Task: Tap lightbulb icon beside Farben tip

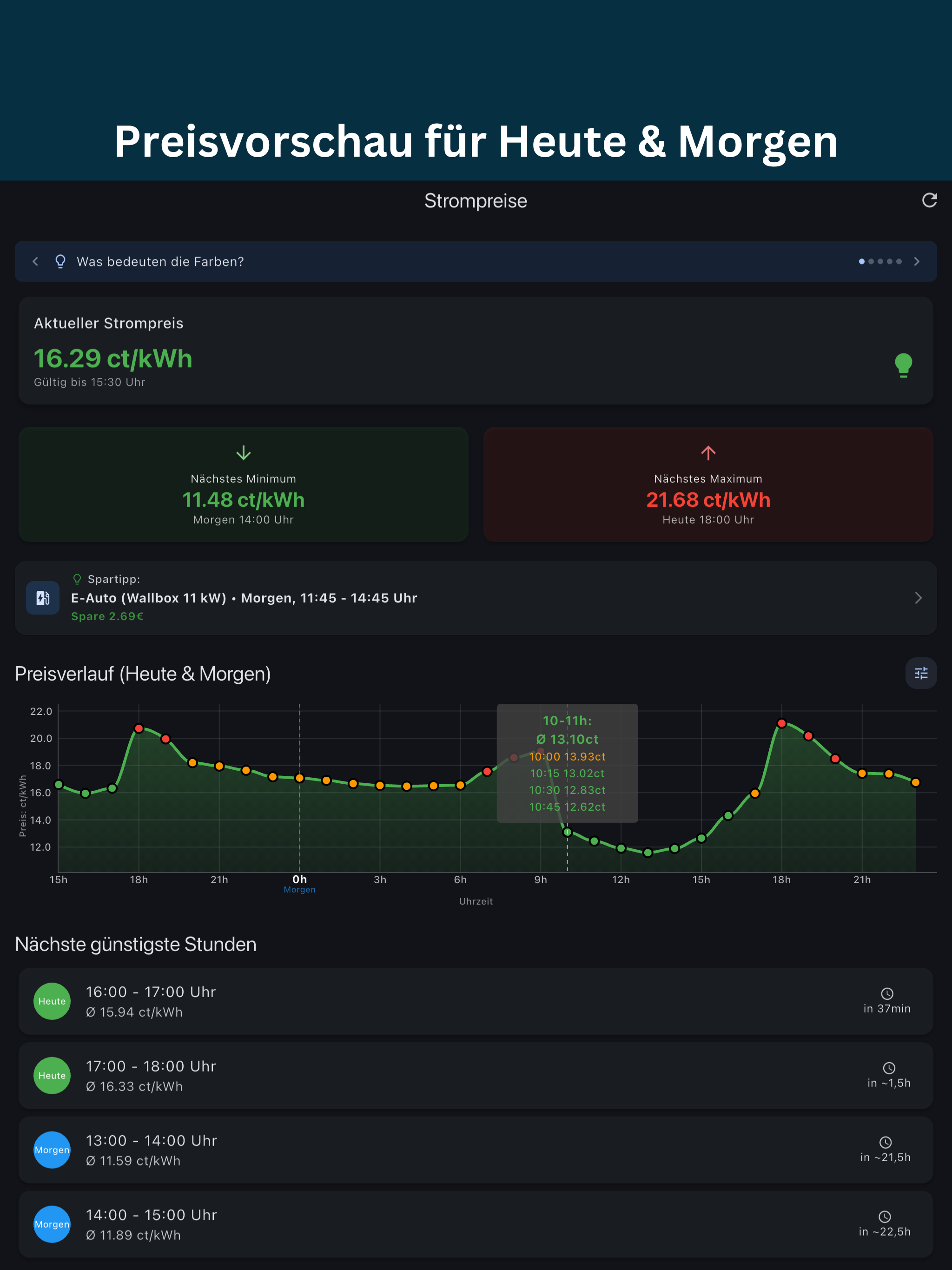Action: [60, 262]
